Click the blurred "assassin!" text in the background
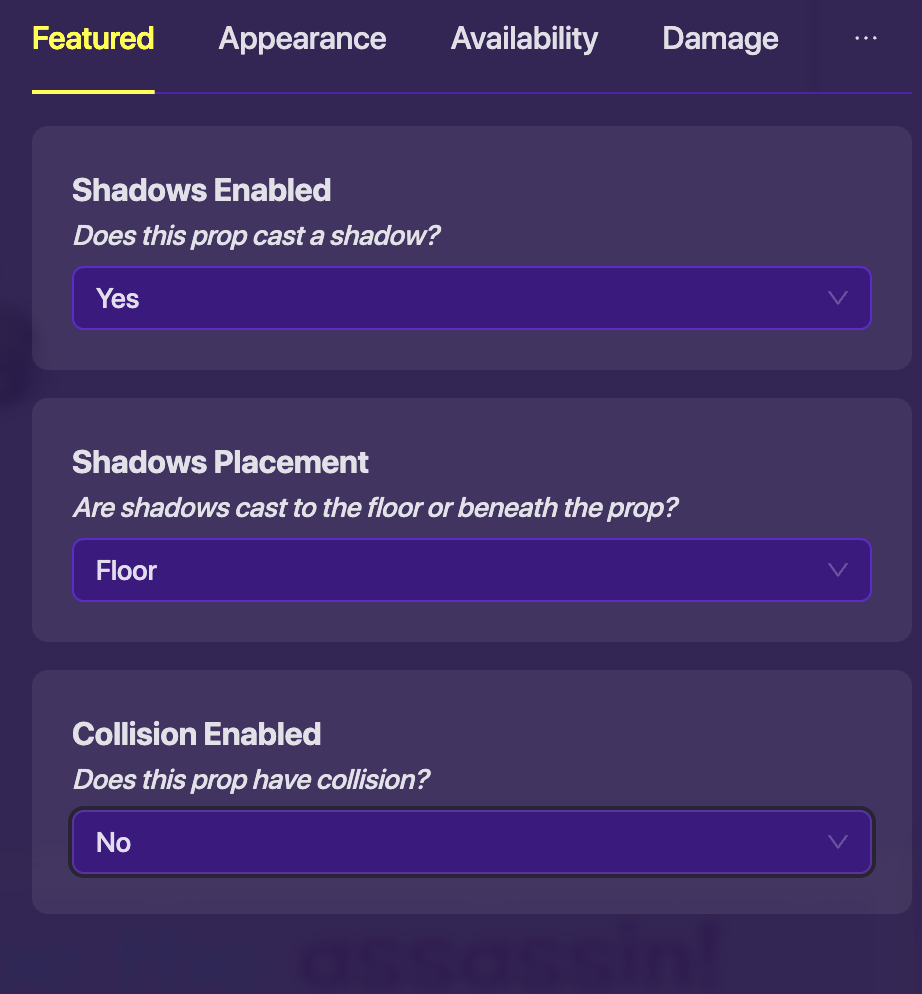The height and width of the screenshot is (994, 922). [x=510, y=960]
